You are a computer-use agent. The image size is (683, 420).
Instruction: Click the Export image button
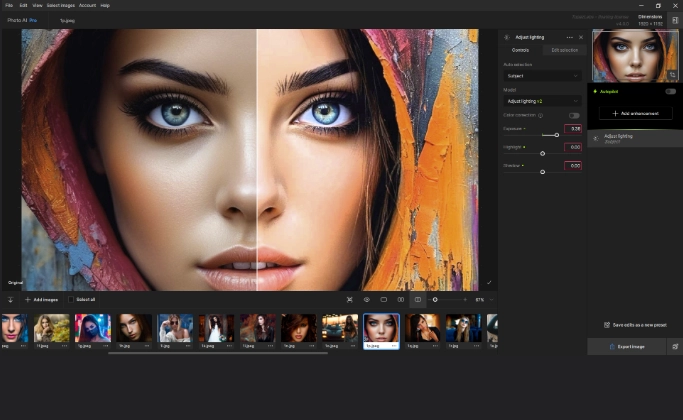tap(627, 346)
